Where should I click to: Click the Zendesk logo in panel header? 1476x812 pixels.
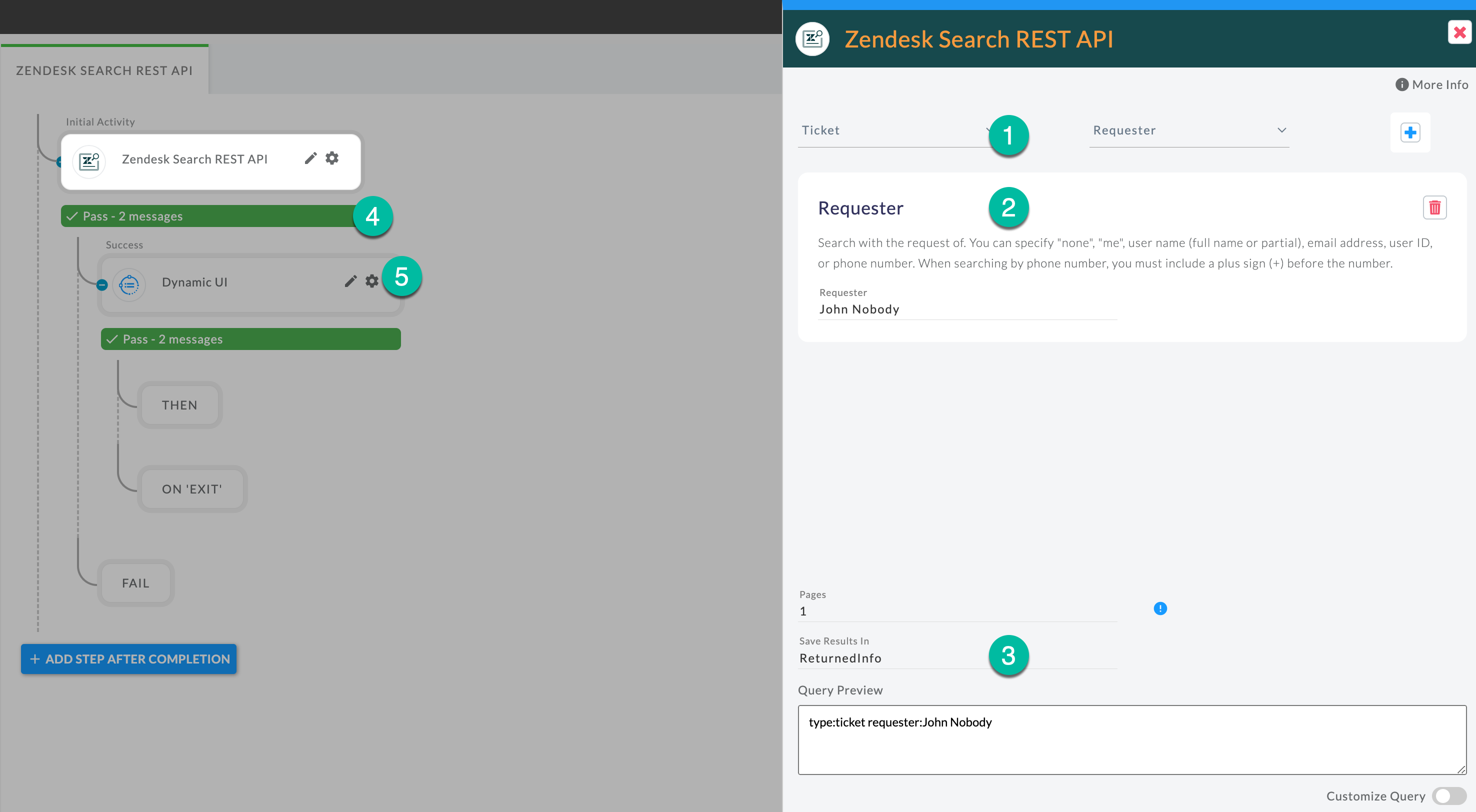point(812,39)
